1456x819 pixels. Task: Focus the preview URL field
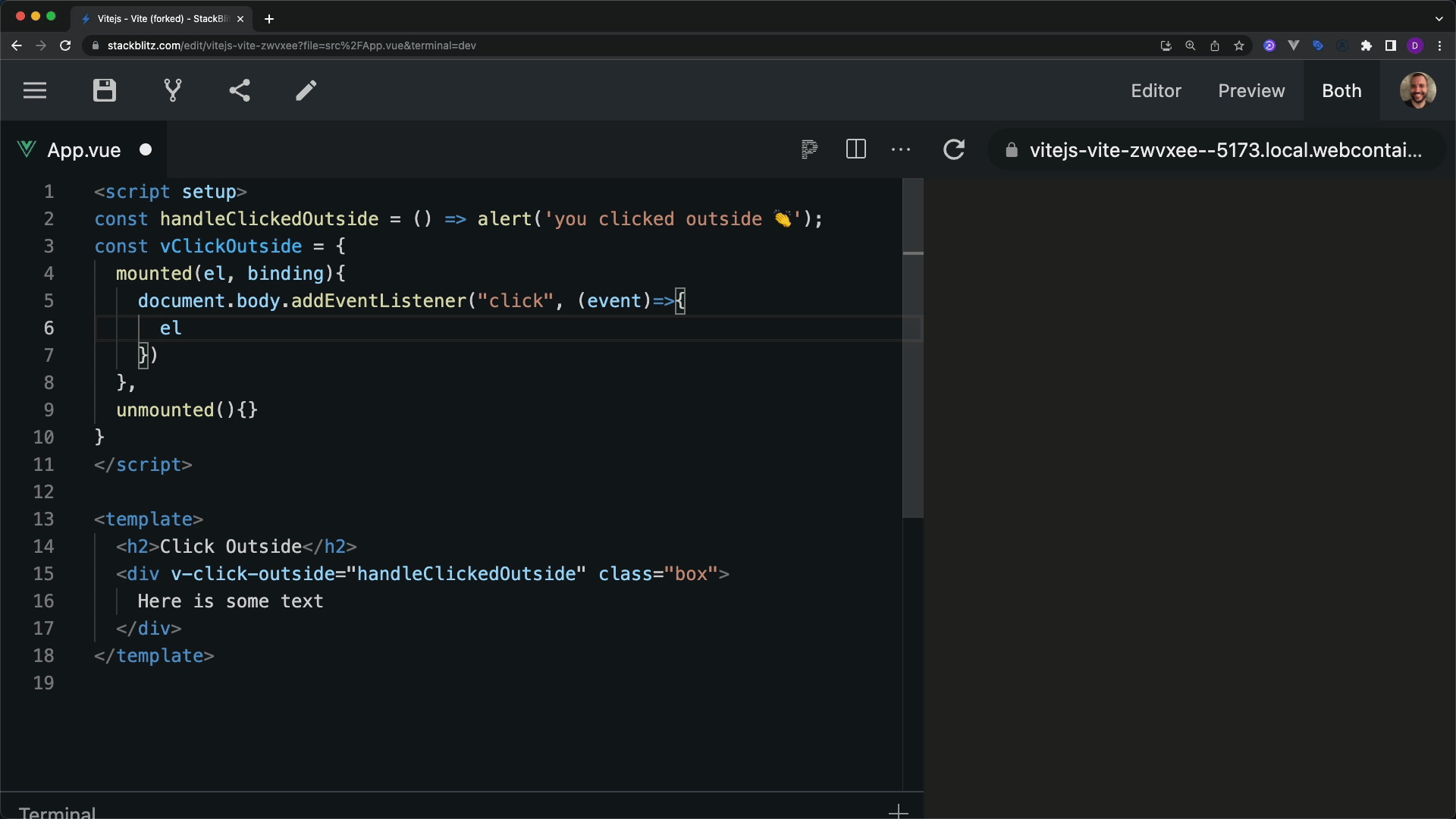1217,150
